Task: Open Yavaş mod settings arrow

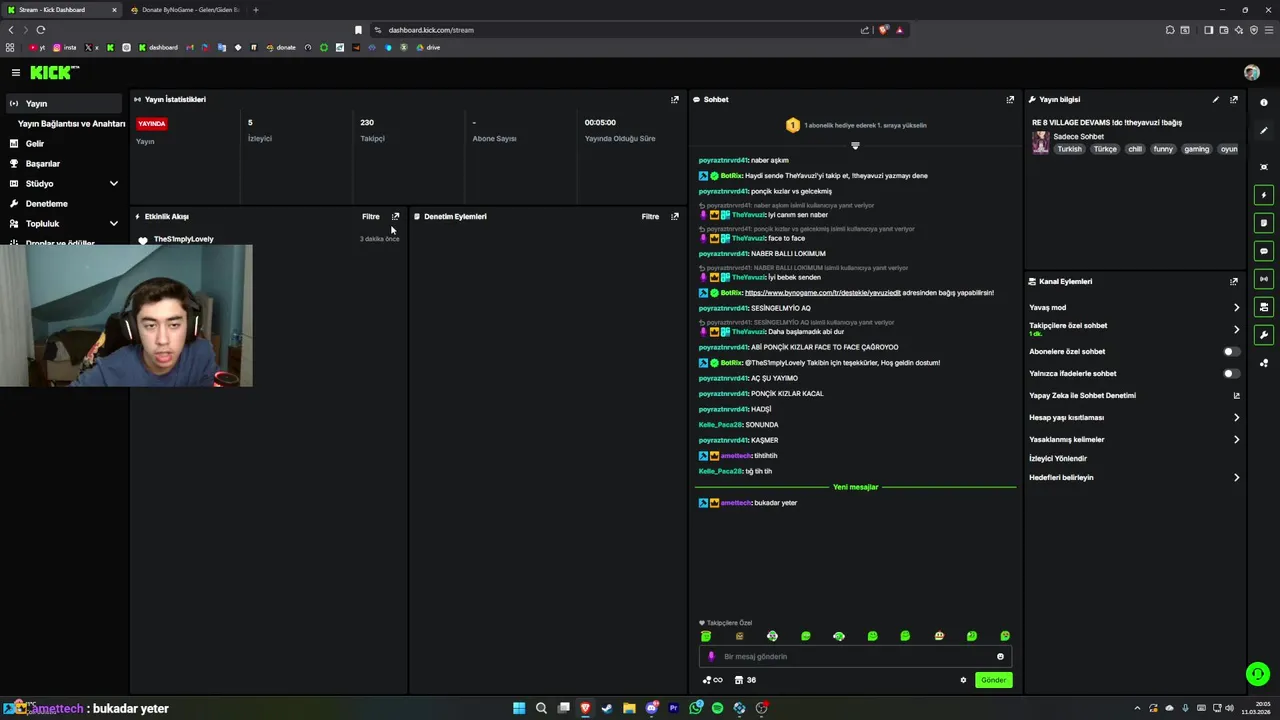Action: tap(1236, 308)
